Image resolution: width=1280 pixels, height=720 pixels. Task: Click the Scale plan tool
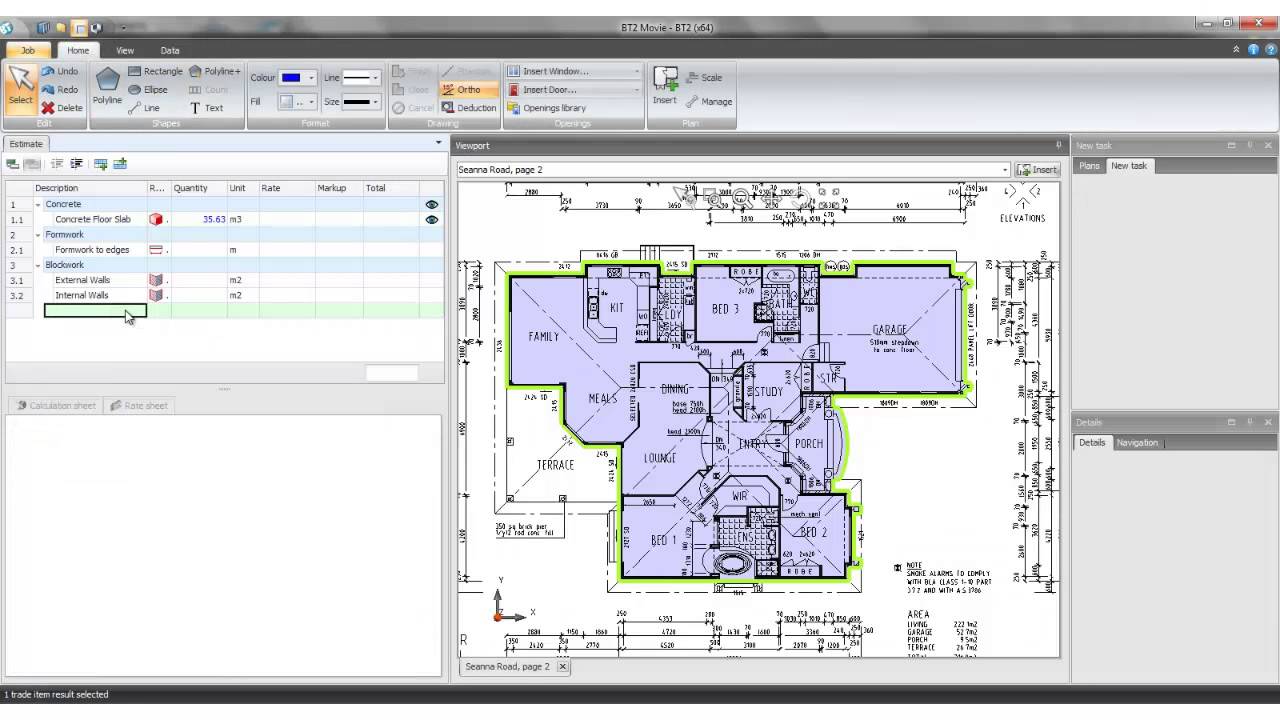(704, 78)
